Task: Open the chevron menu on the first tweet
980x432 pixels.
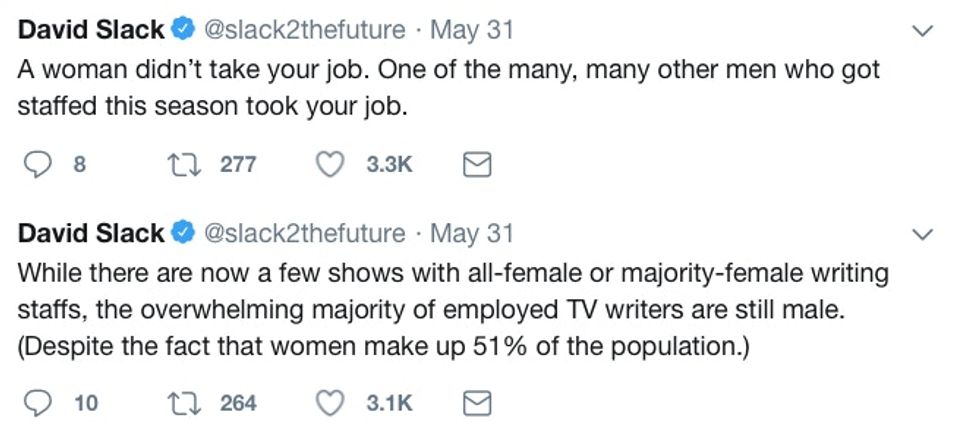Action: click(x=925, y=32)
